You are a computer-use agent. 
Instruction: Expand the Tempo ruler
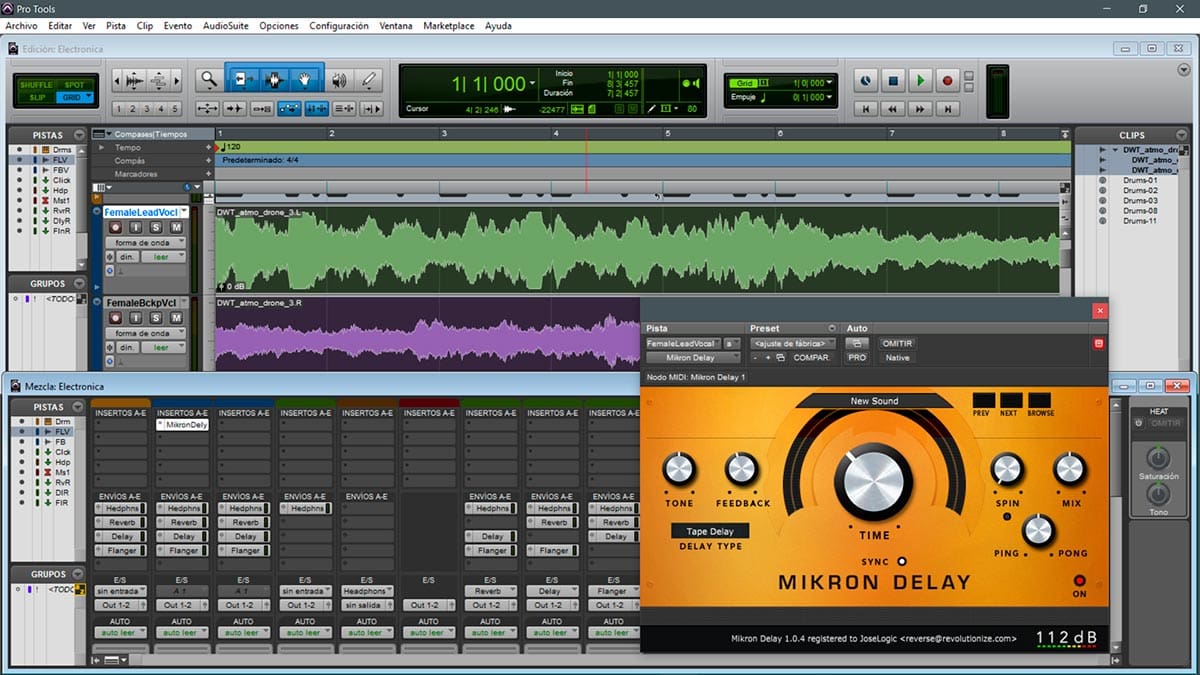click(x=100, y=147)
